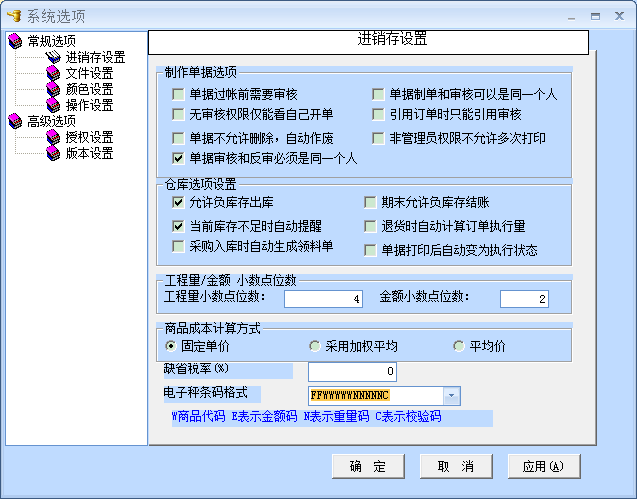Click the 授权设置 book icon
This screenshot has height=499, width=637.
[x=53, y=137]
